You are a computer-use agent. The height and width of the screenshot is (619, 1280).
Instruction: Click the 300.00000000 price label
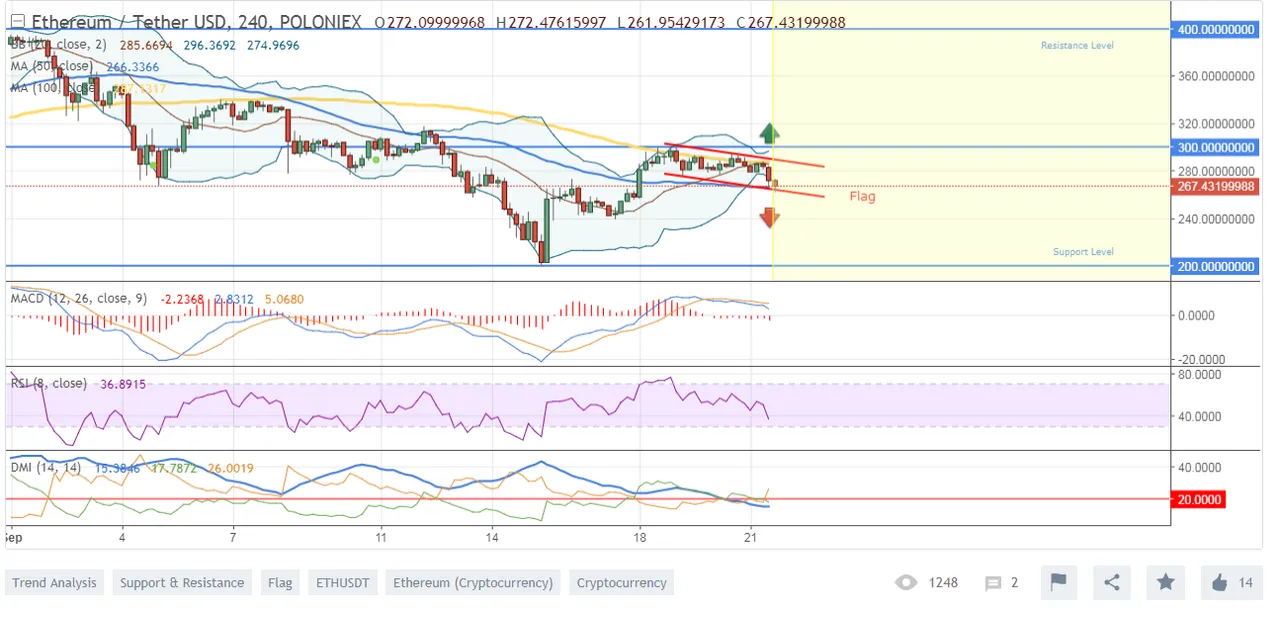point(1216,147)
